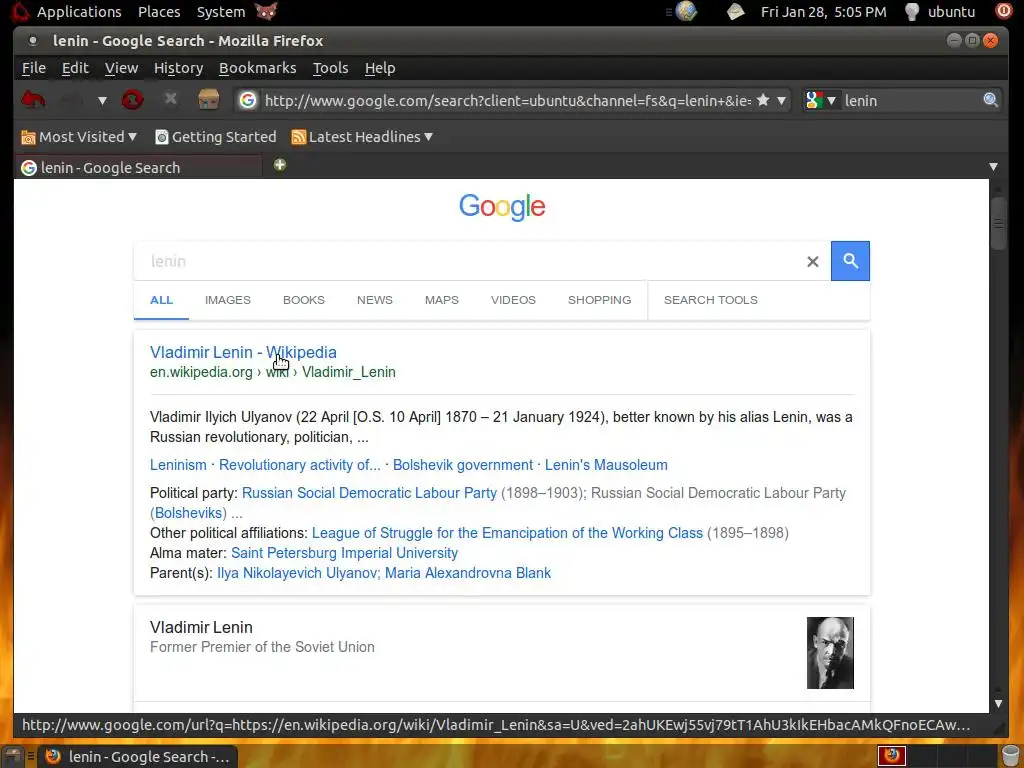Clear the Google search box with X
1024x768 pixels.
812,261
